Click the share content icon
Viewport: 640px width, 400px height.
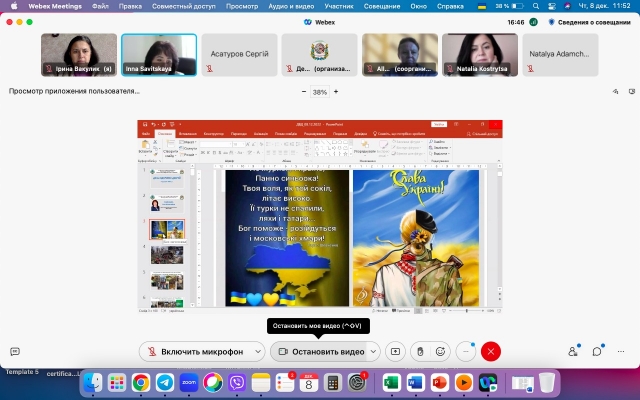(396, 352)
